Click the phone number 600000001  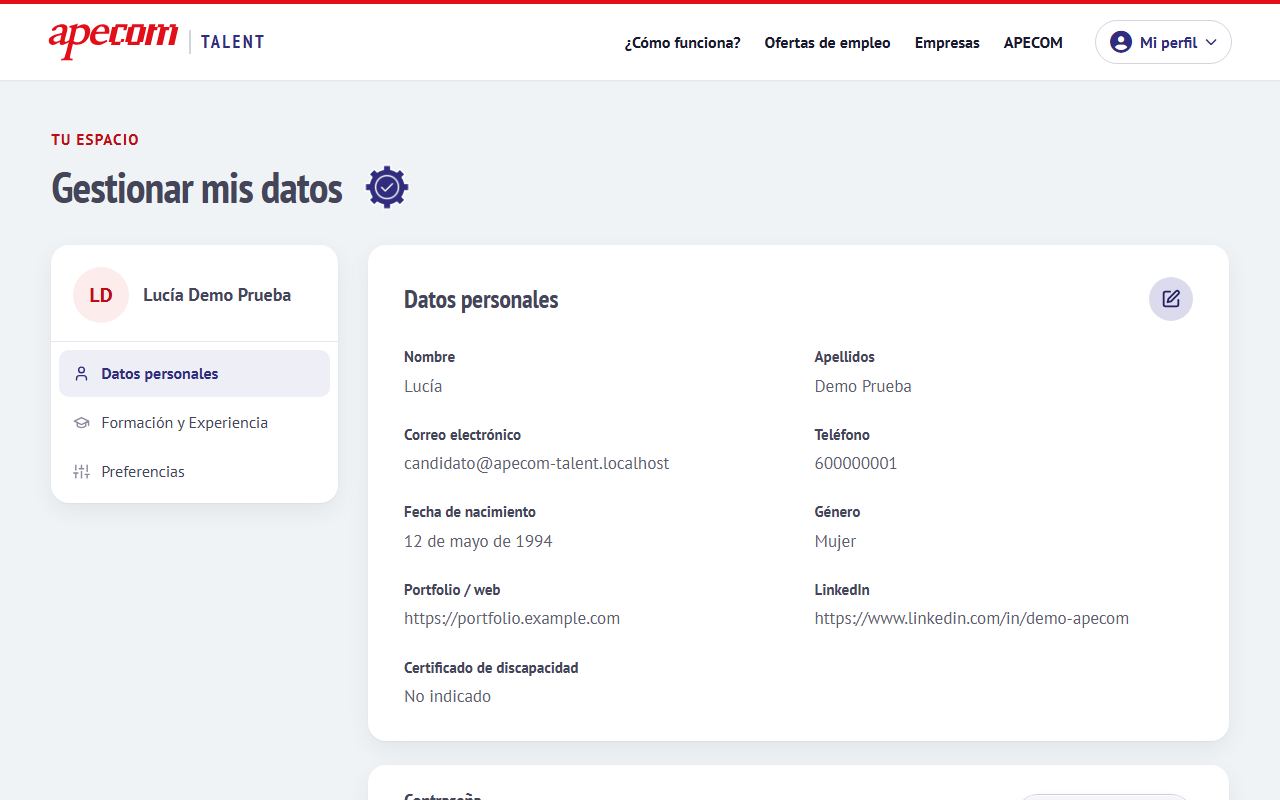point(856,463)
